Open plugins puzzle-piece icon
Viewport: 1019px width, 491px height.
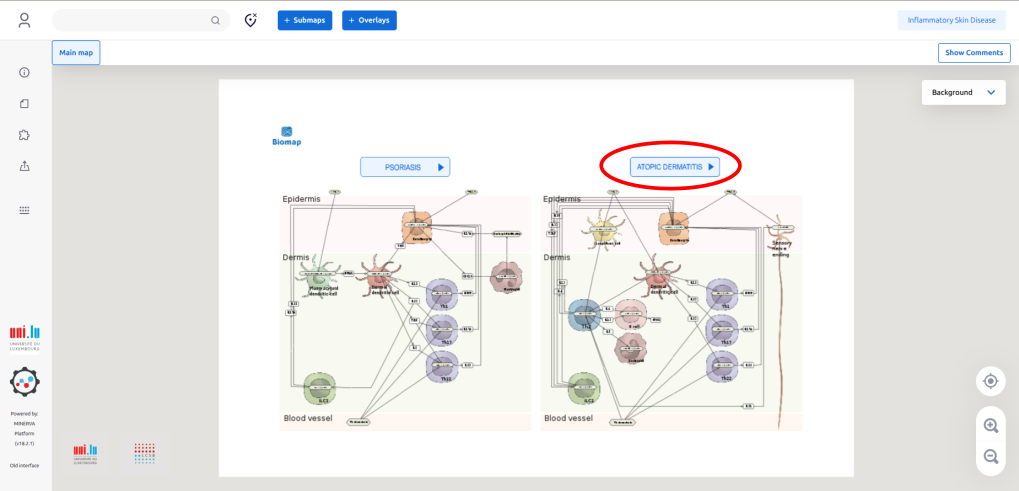click(x=25, y=135)
